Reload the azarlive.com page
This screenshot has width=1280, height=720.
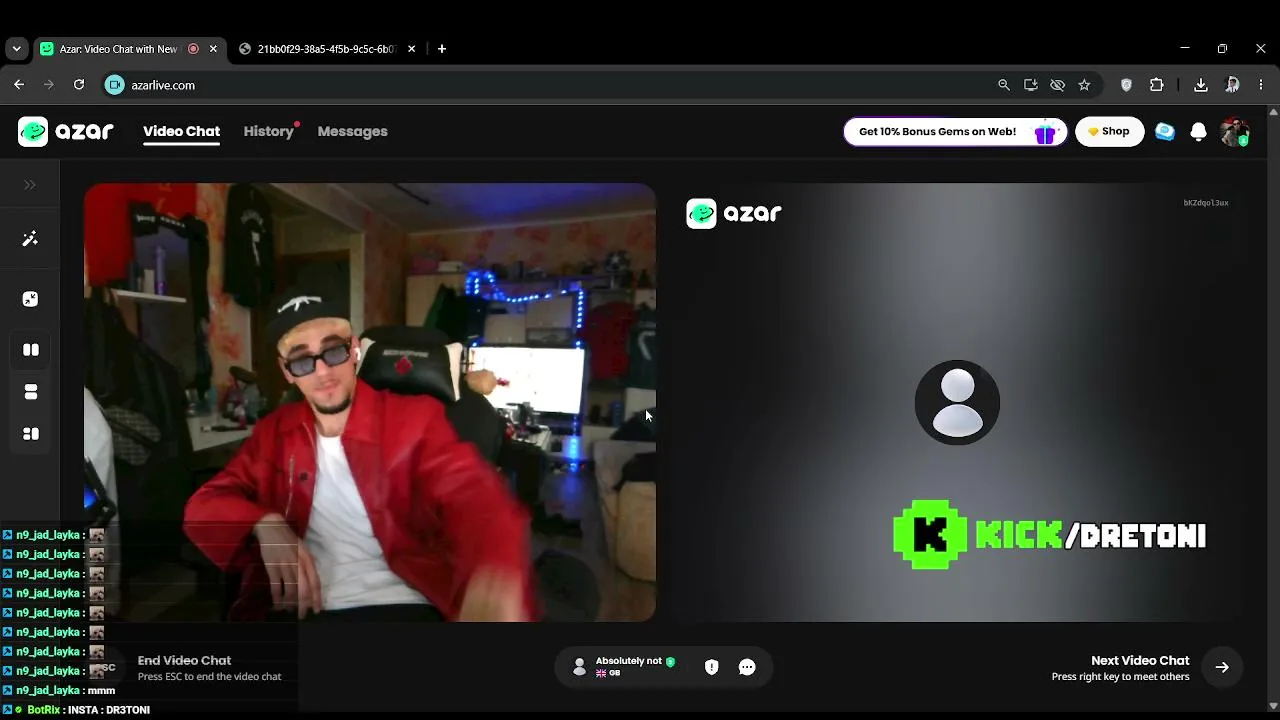point(79,85)
